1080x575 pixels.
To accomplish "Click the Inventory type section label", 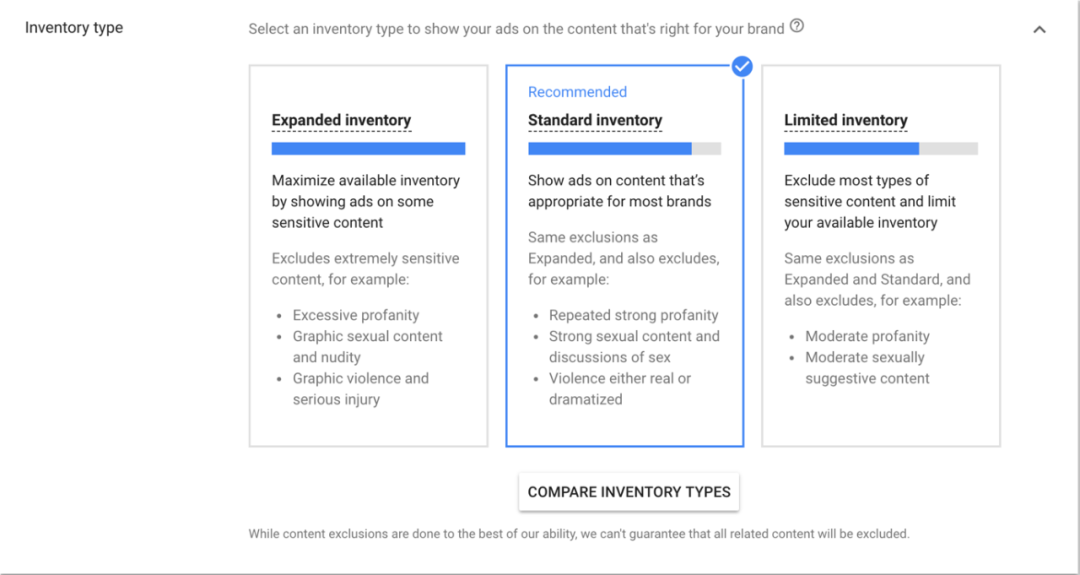I will (74, 27).
